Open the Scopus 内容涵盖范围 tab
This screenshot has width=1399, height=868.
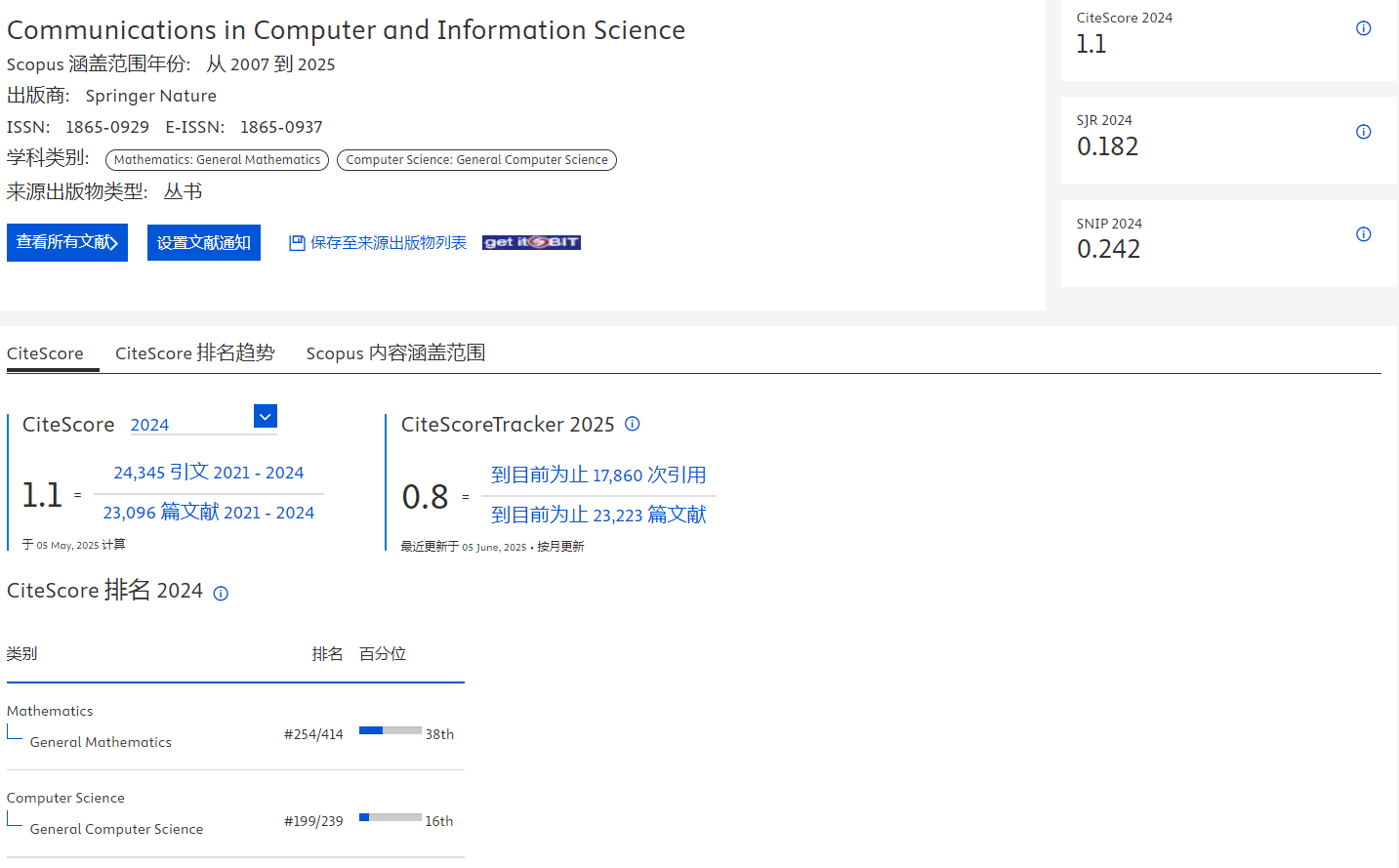pos(395,353)
